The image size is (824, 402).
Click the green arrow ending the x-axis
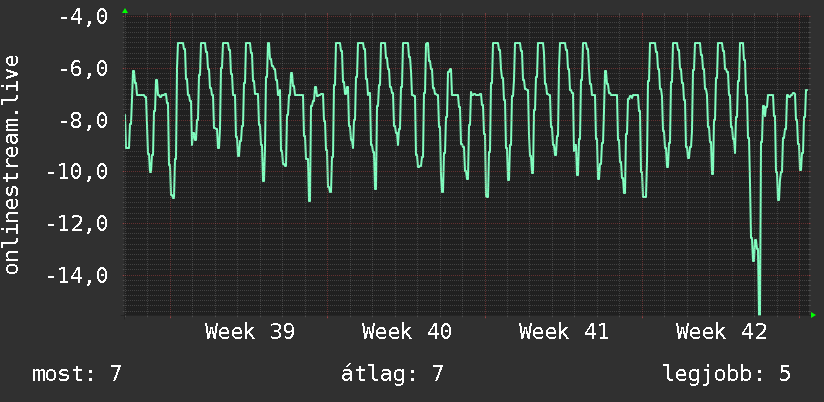pyautogui.click(x=813, y=315)
